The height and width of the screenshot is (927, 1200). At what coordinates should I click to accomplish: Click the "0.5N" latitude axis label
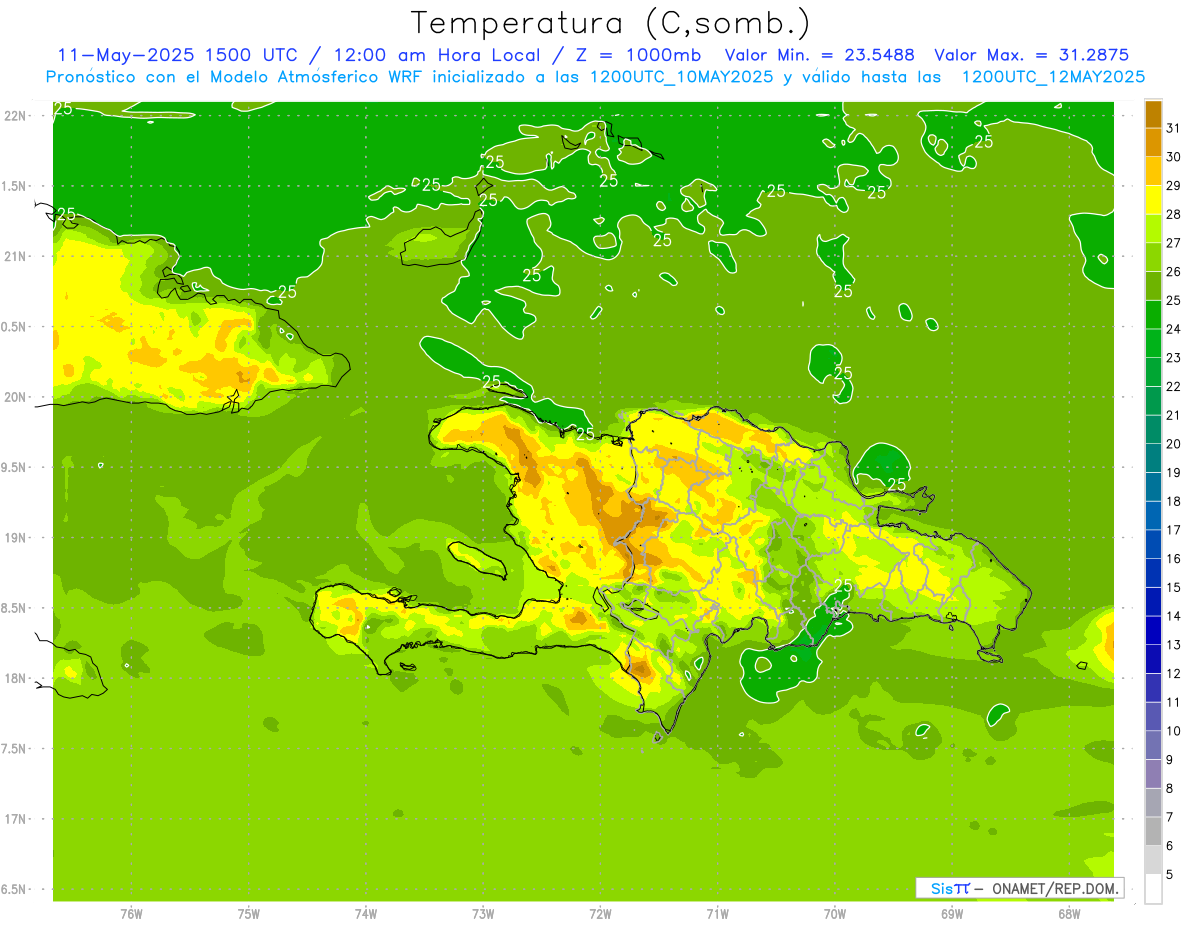coord(15,327)
